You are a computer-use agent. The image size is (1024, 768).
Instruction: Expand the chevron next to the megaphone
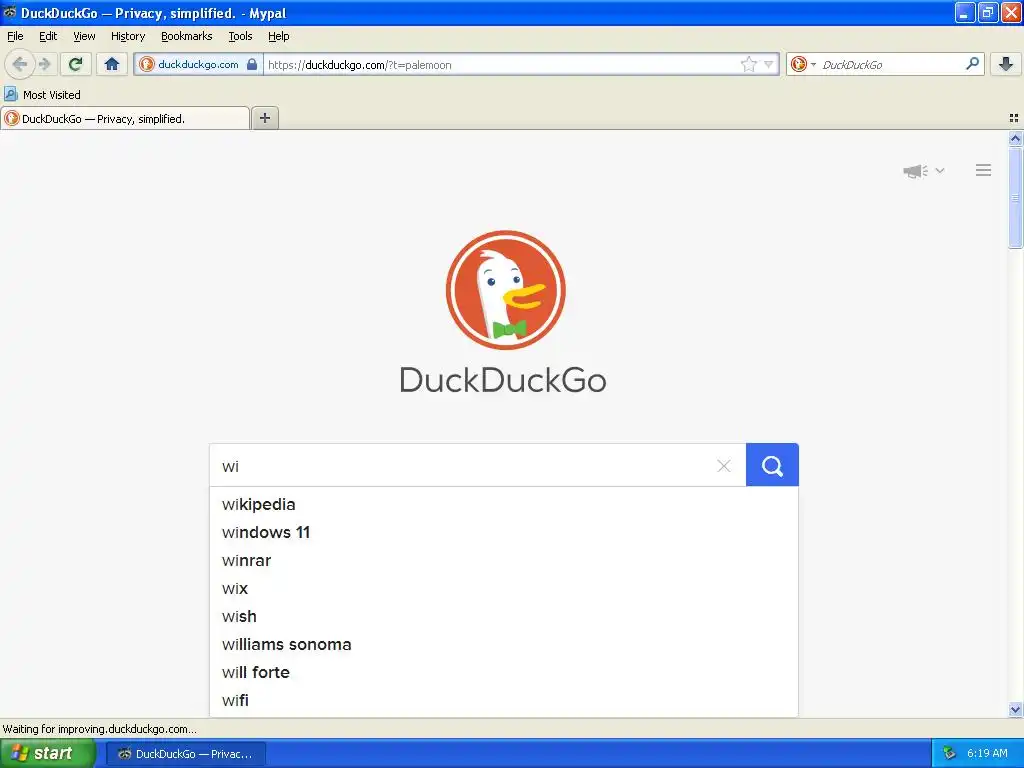coord(940,170)
